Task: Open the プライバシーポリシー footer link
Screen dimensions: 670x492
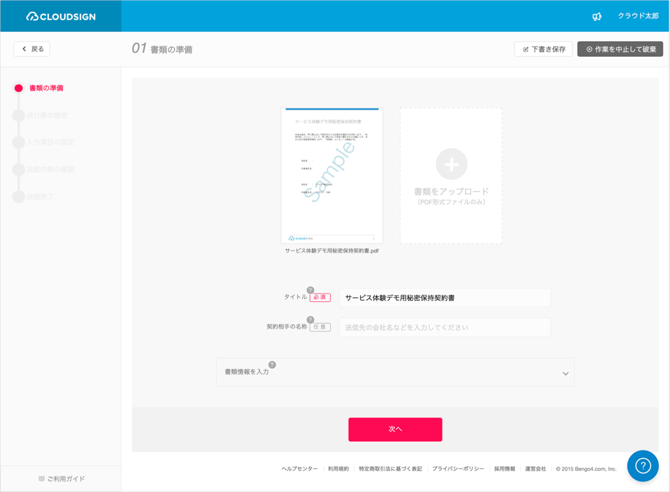Action: [458, 468]
